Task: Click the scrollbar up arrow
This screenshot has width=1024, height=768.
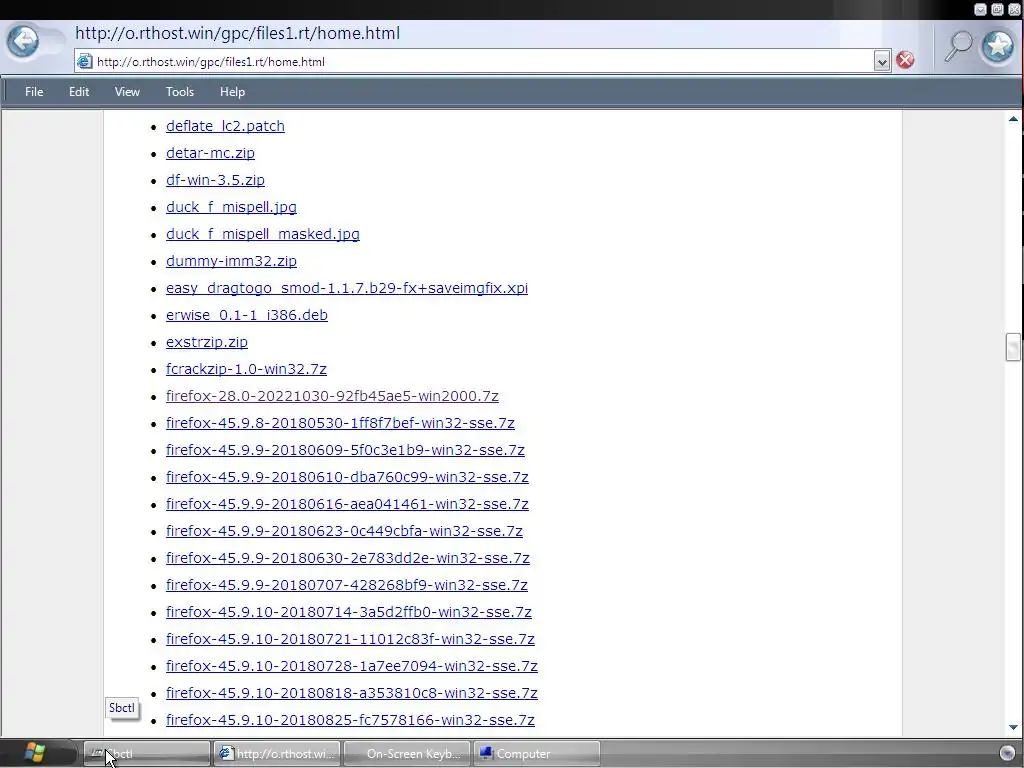Action: click(x=1013, y=119)
